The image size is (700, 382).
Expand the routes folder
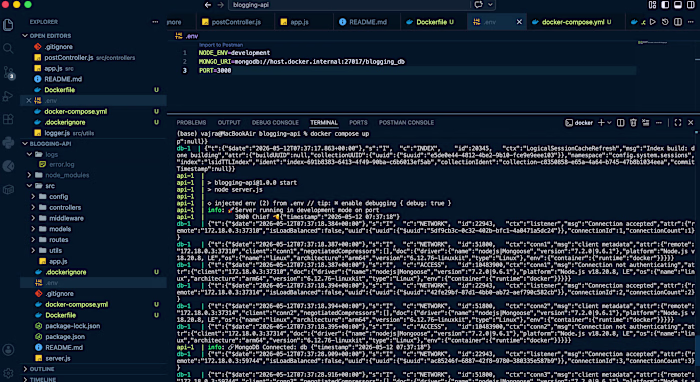click(93, 240)
